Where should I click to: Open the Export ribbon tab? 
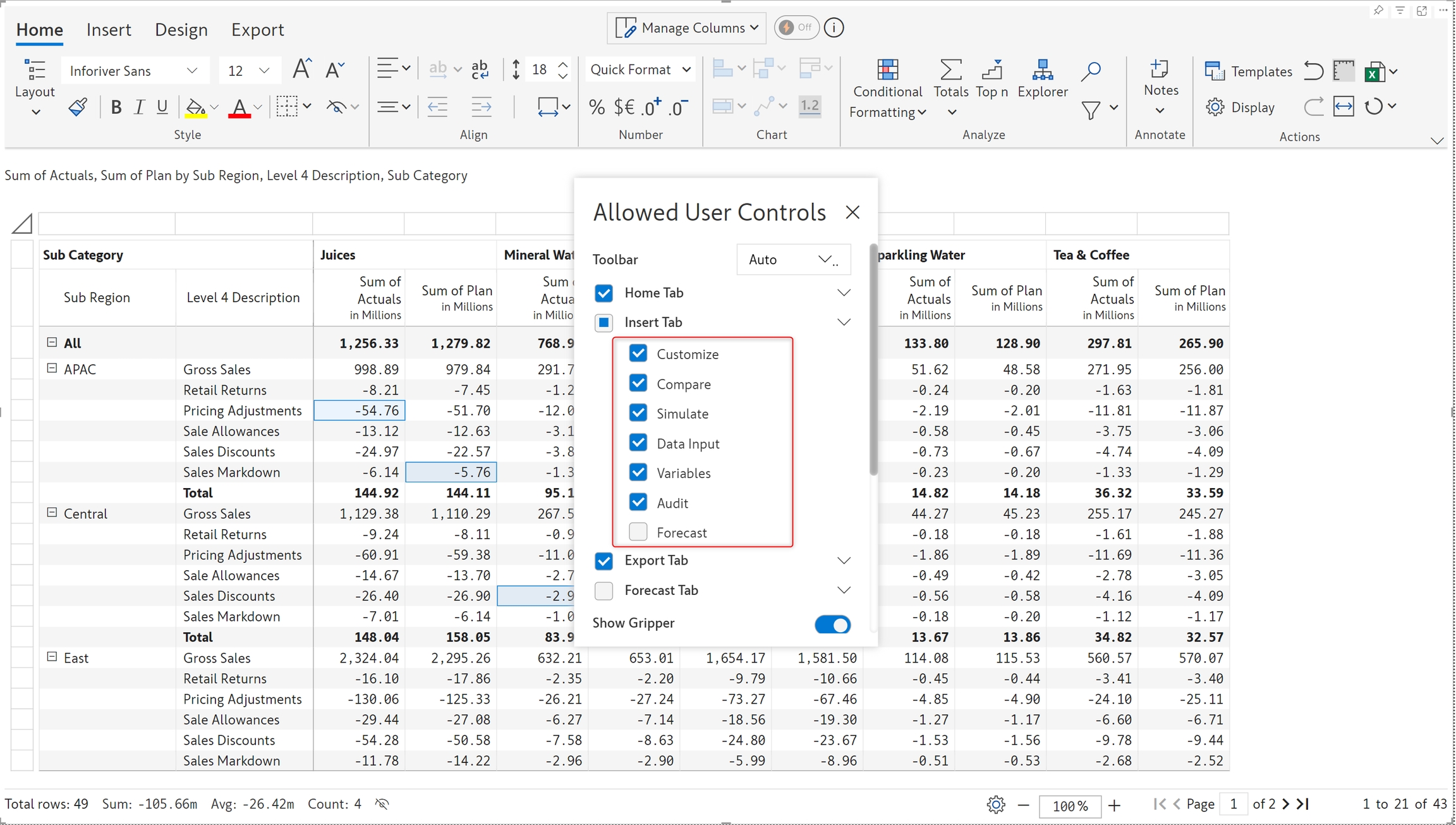pyautogui.click(x=257, y=29)
